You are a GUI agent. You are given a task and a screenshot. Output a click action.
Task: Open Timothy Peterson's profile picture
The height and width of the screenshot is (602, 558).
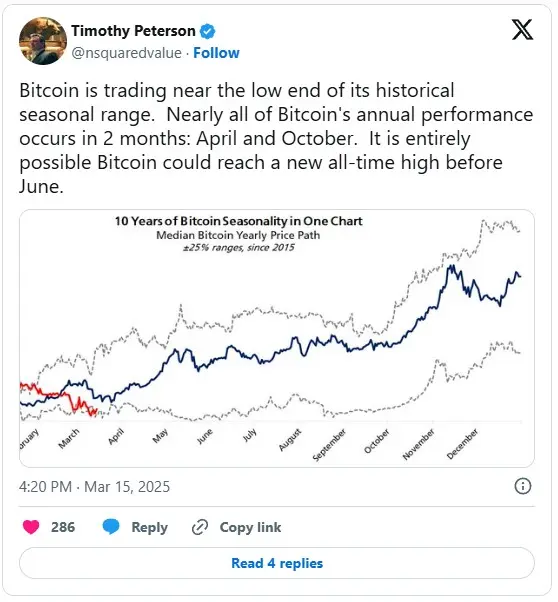click(x=43, y=41)
